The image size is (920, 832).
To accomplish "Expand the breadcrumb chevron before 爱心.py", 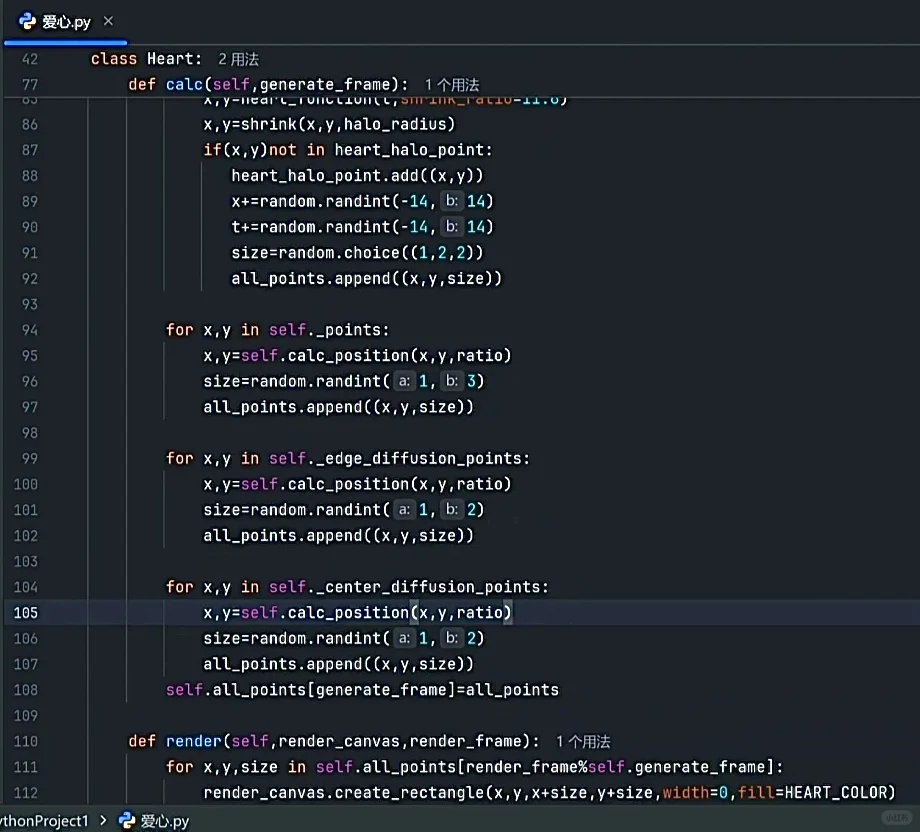I will (103, 820).
